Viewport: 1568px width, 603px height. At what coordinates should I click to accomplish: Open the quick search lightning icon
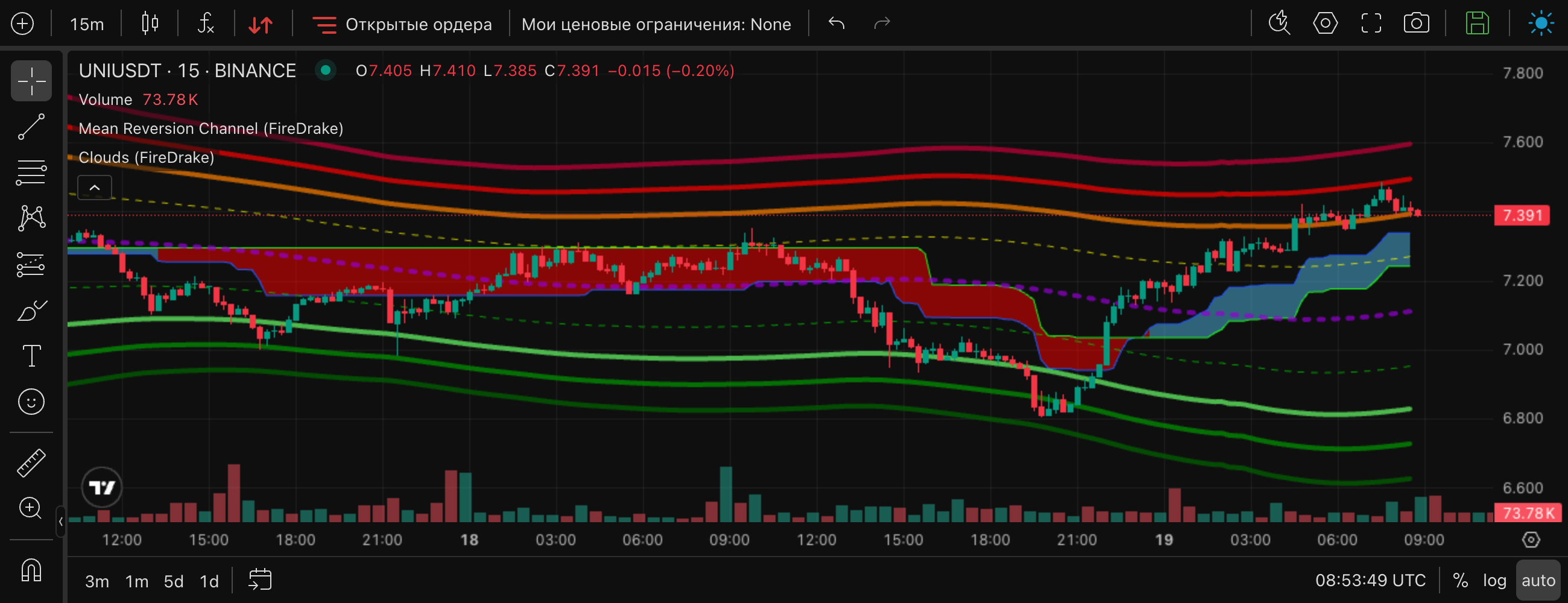pyautogui.click(x=1279, y=24)
